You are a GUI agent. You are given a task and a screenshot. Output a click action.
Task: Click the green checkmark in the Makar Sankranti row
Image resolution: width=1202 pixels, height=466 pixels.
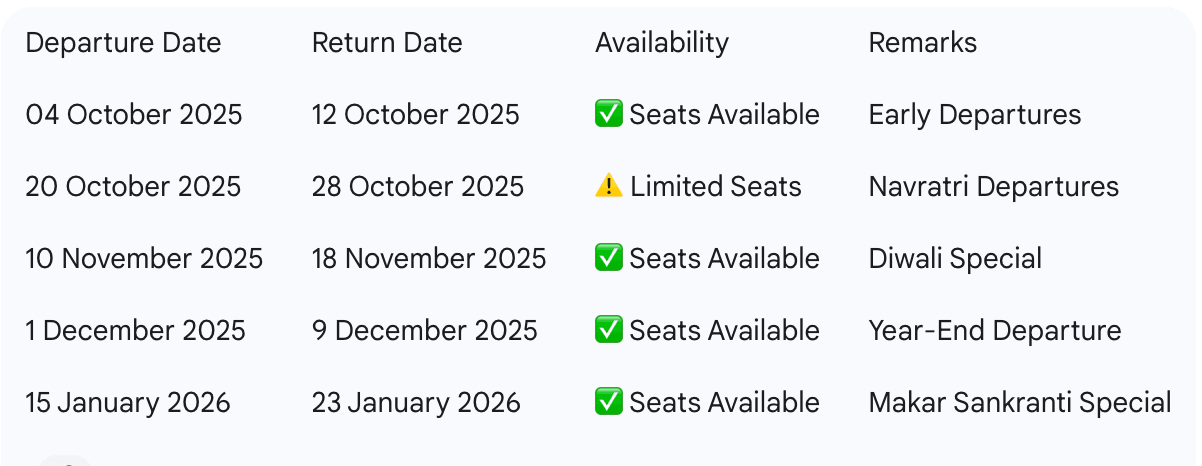click(x=608, y=403)
